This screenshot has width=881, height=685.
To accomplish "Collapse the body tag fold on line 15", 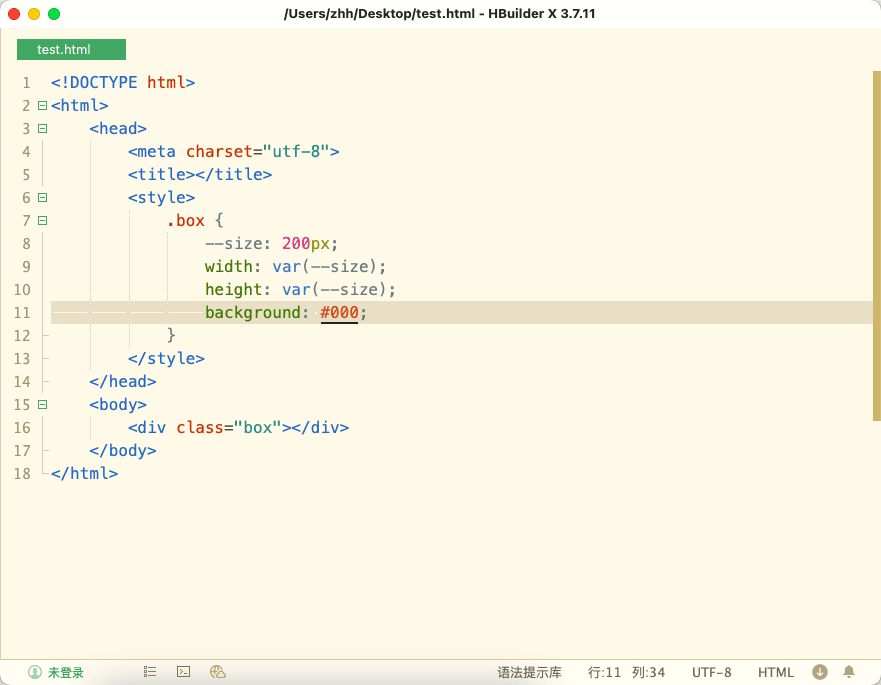I will [42, 404].
